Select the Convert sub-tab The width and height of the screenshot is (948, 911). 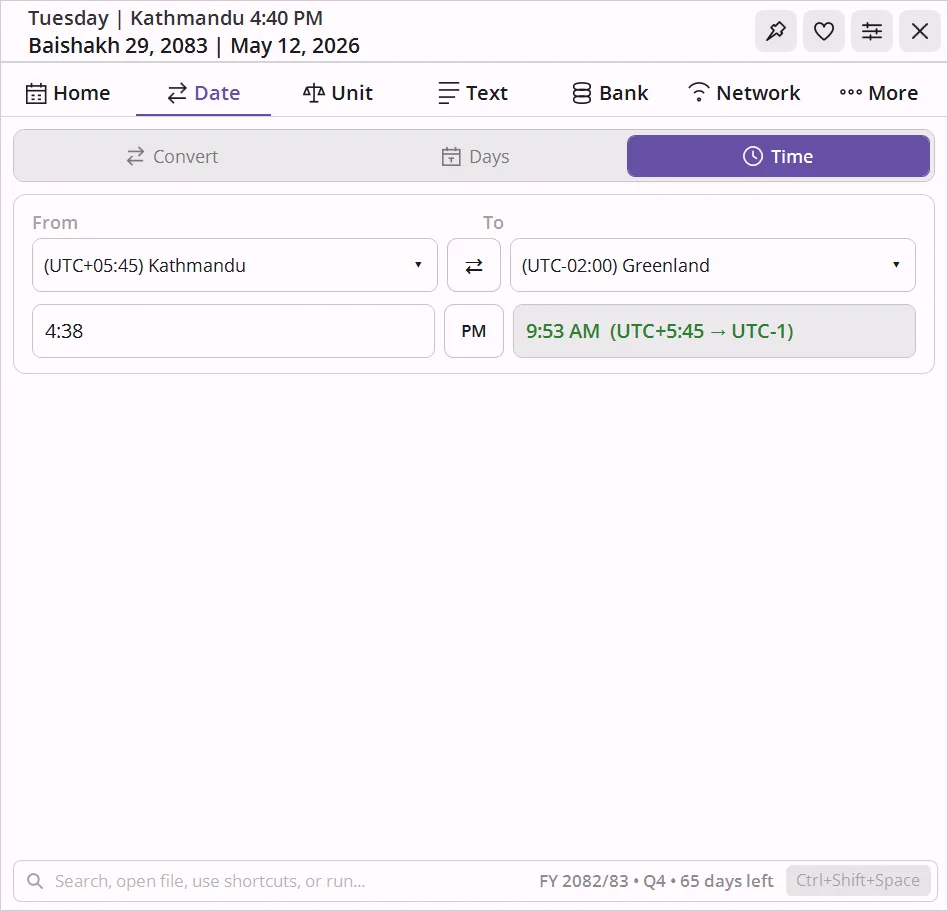172,157
